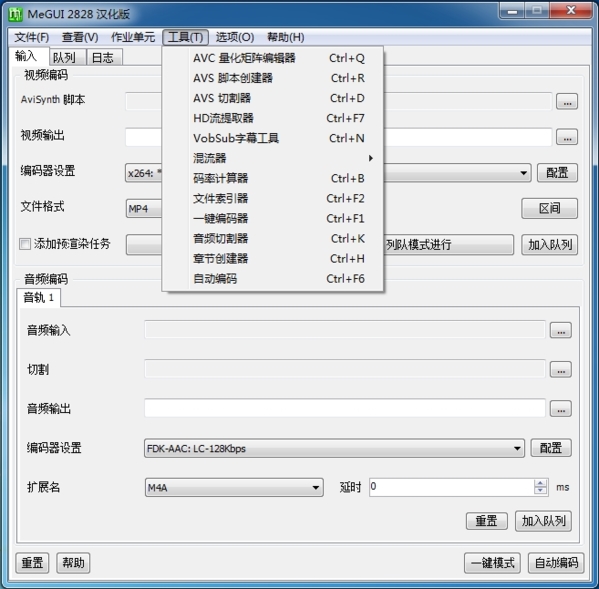Decrease 延时 with down spinner arrow
Screen dimensions: 599x589
[x=540, y=491]
